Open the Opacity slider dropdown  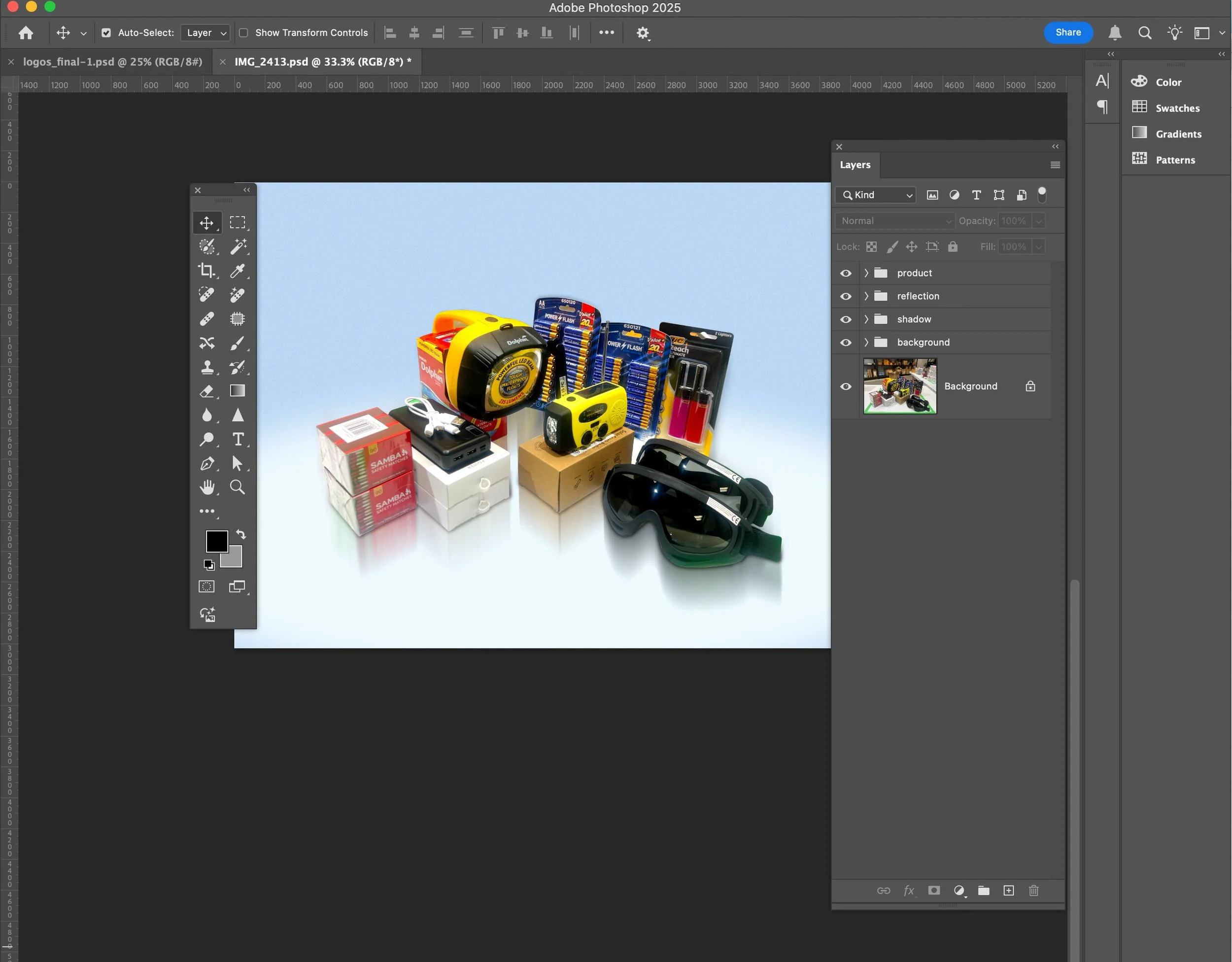pyautogui.click(x=1038, y=221)
